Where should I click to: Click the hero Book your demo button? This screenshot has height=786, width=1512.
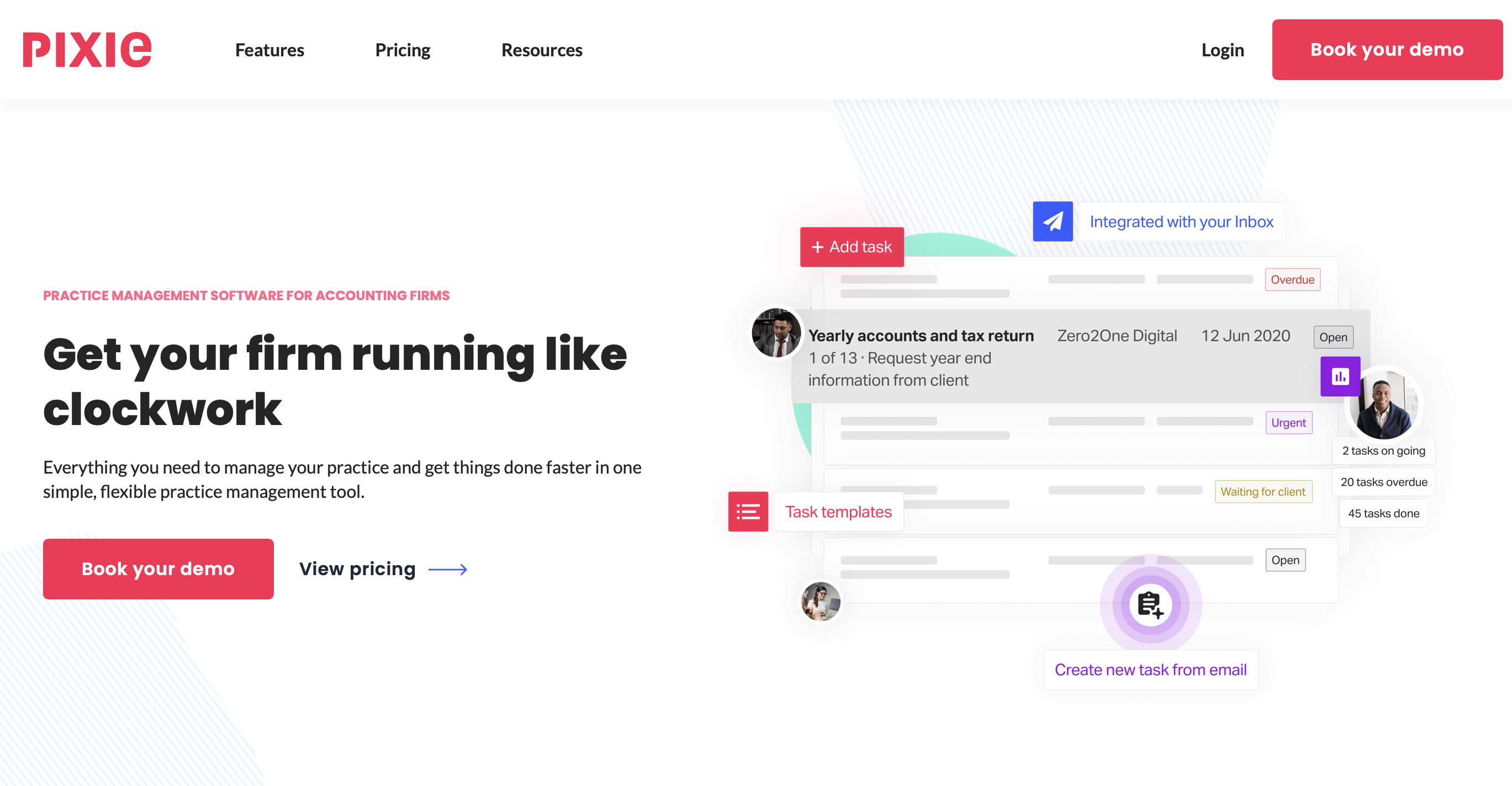pyautogui.click(x=158, y=569)
